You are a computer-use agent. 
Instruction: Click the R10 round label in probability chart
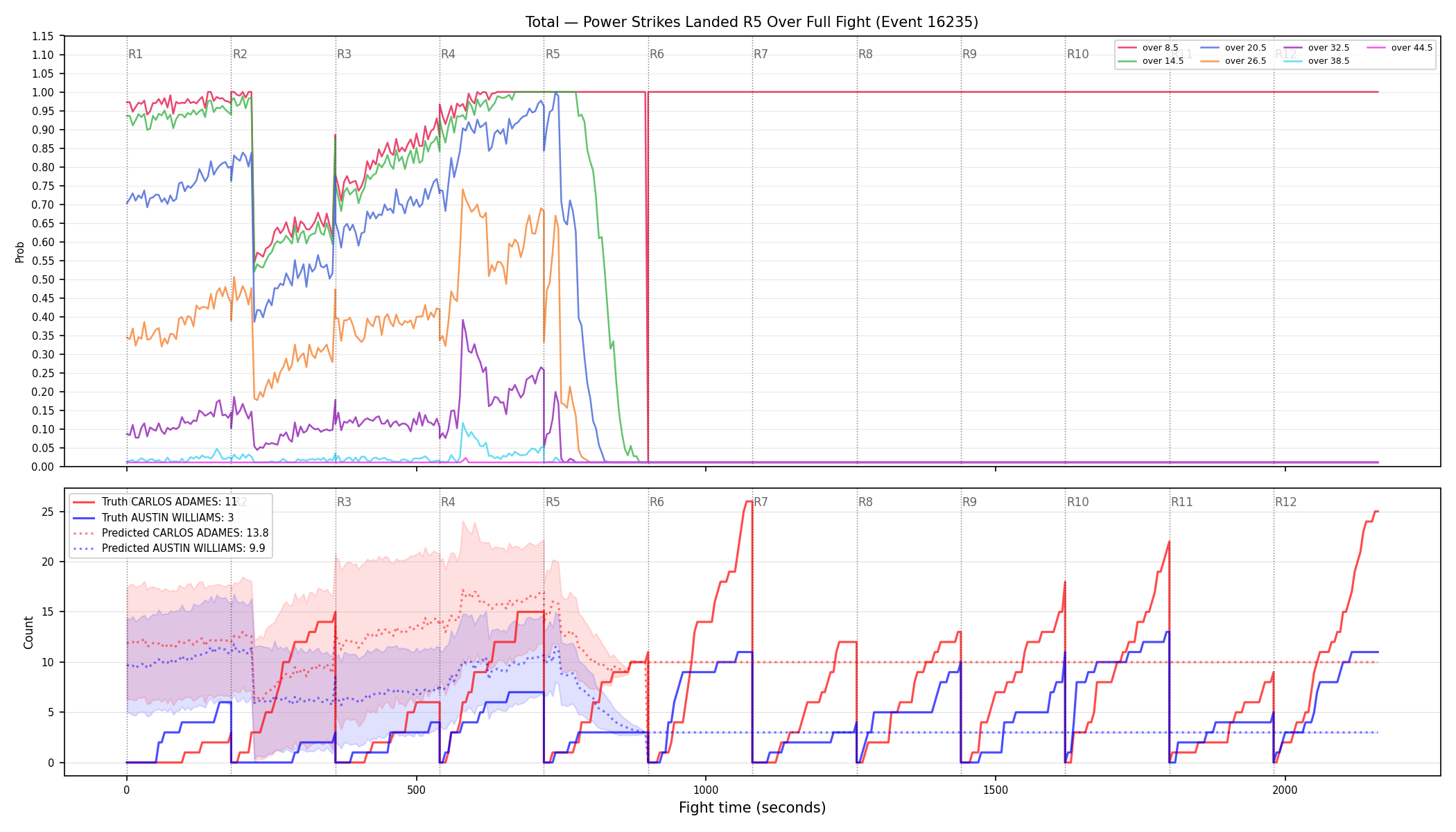[1077, 54]
